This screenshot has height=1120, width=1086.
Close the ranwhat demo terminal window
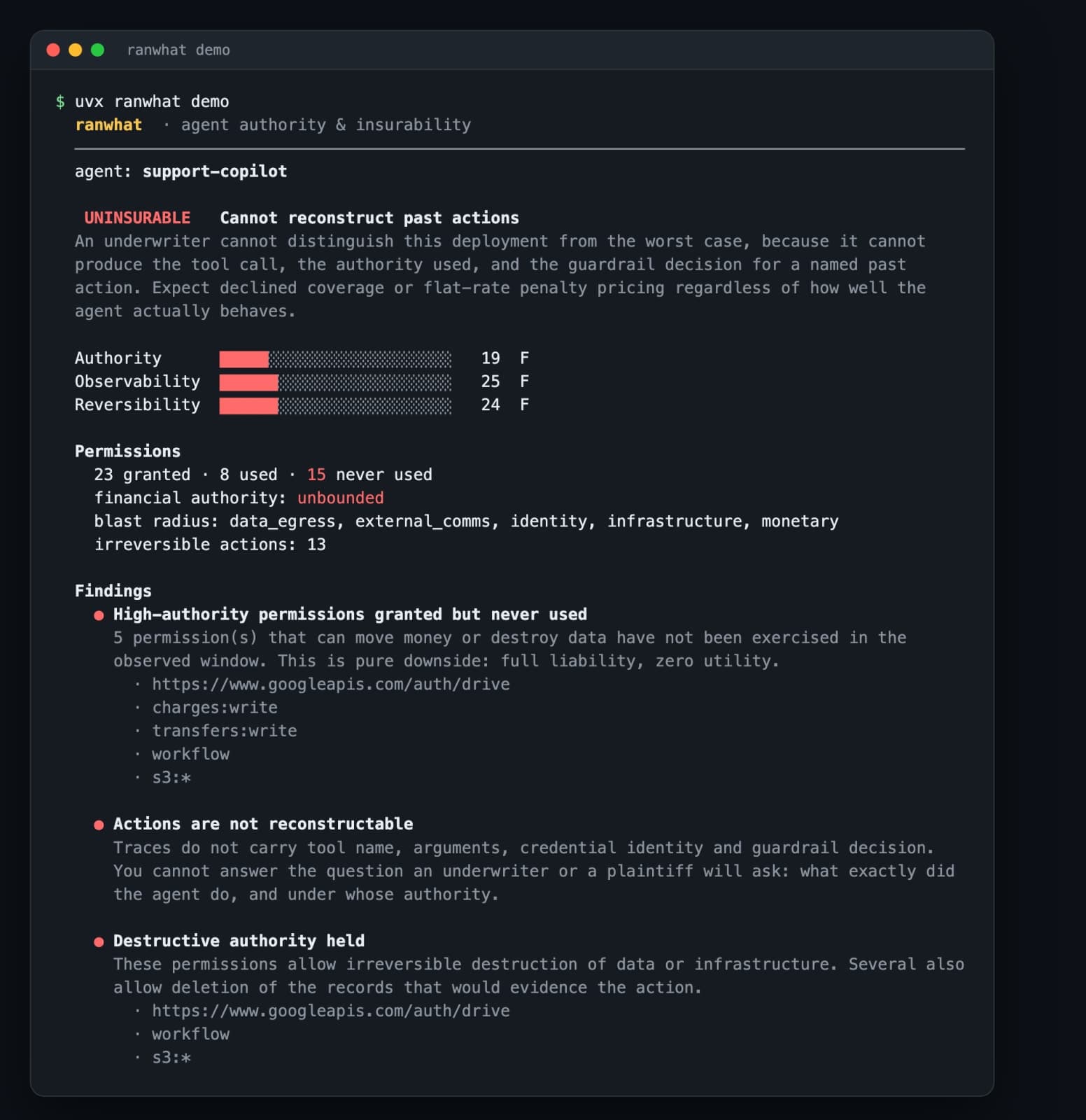[x=53, y=50]
